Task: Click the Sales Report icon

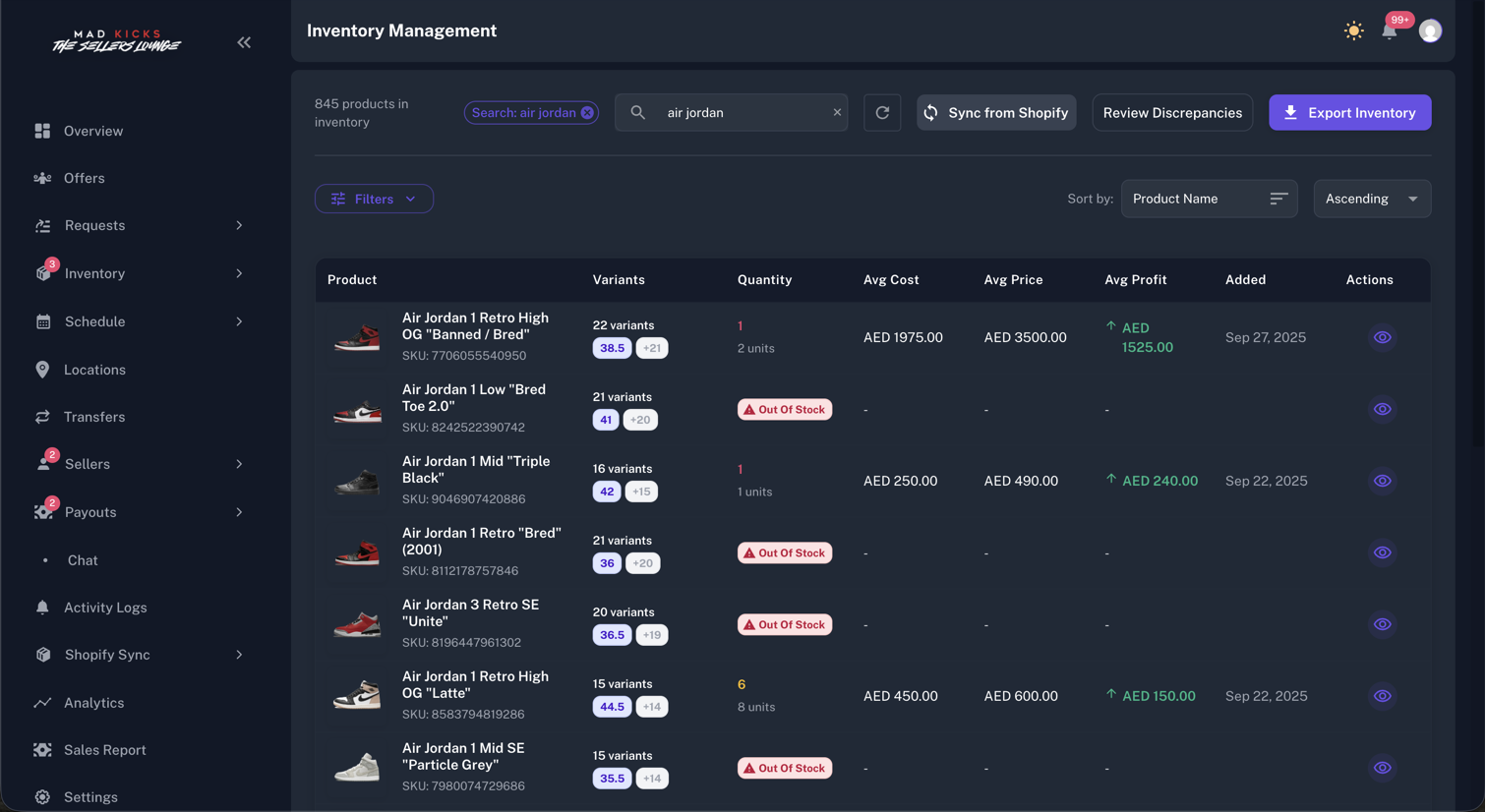Action: [x=42, y=750]
